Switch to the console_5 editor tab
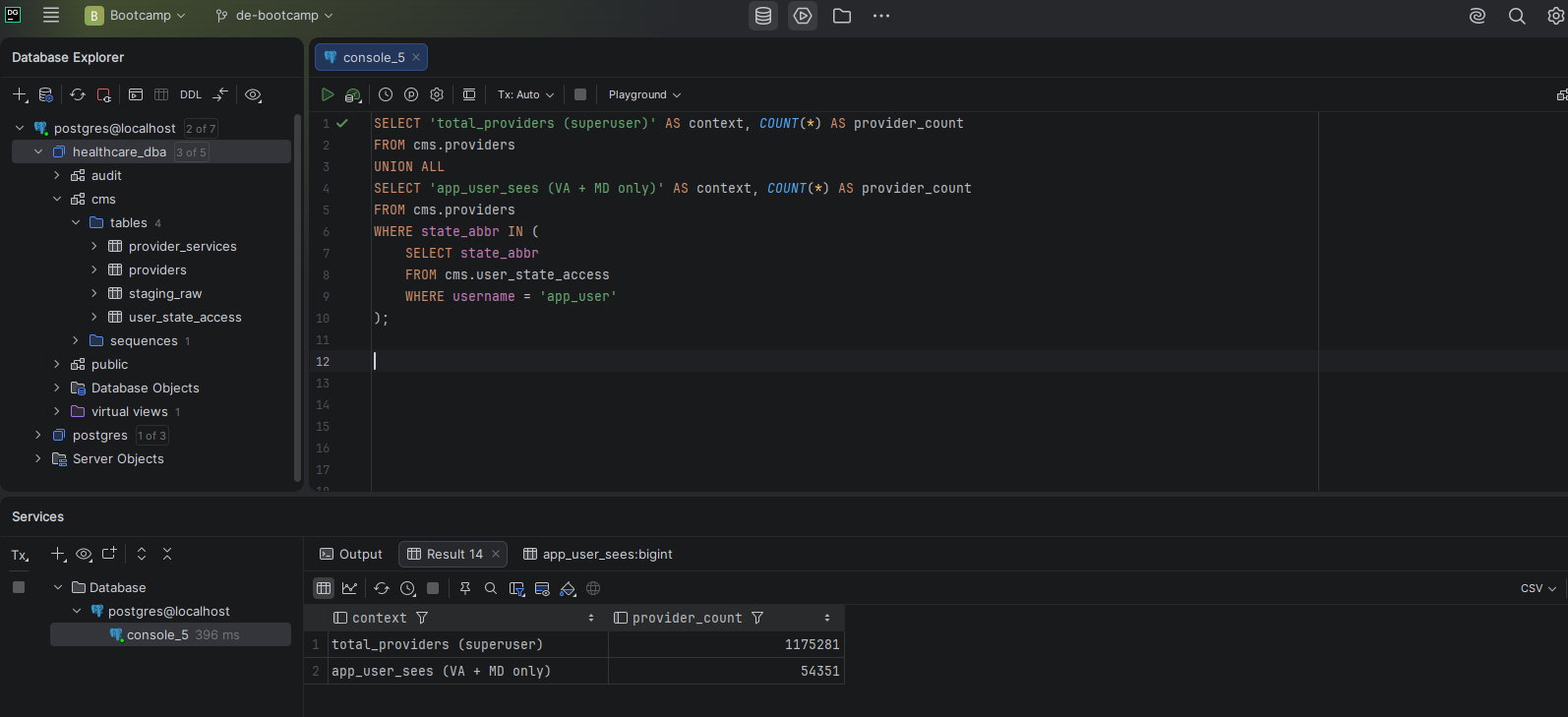Viewport: 1568px width, 717px height. (x=372, y=57)
